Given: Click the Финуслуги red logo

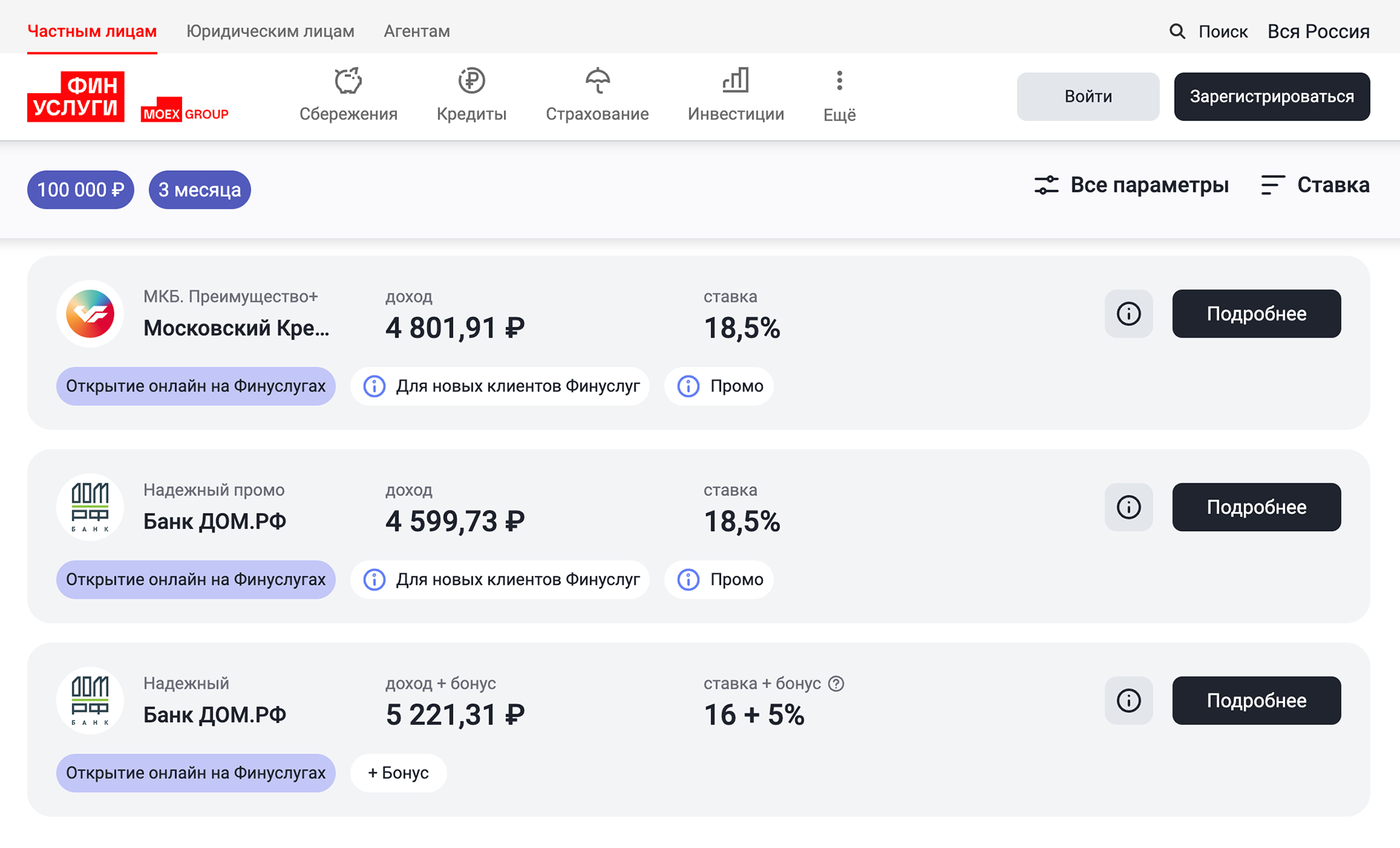Looking at the screenshot, I should pos(76,97).
